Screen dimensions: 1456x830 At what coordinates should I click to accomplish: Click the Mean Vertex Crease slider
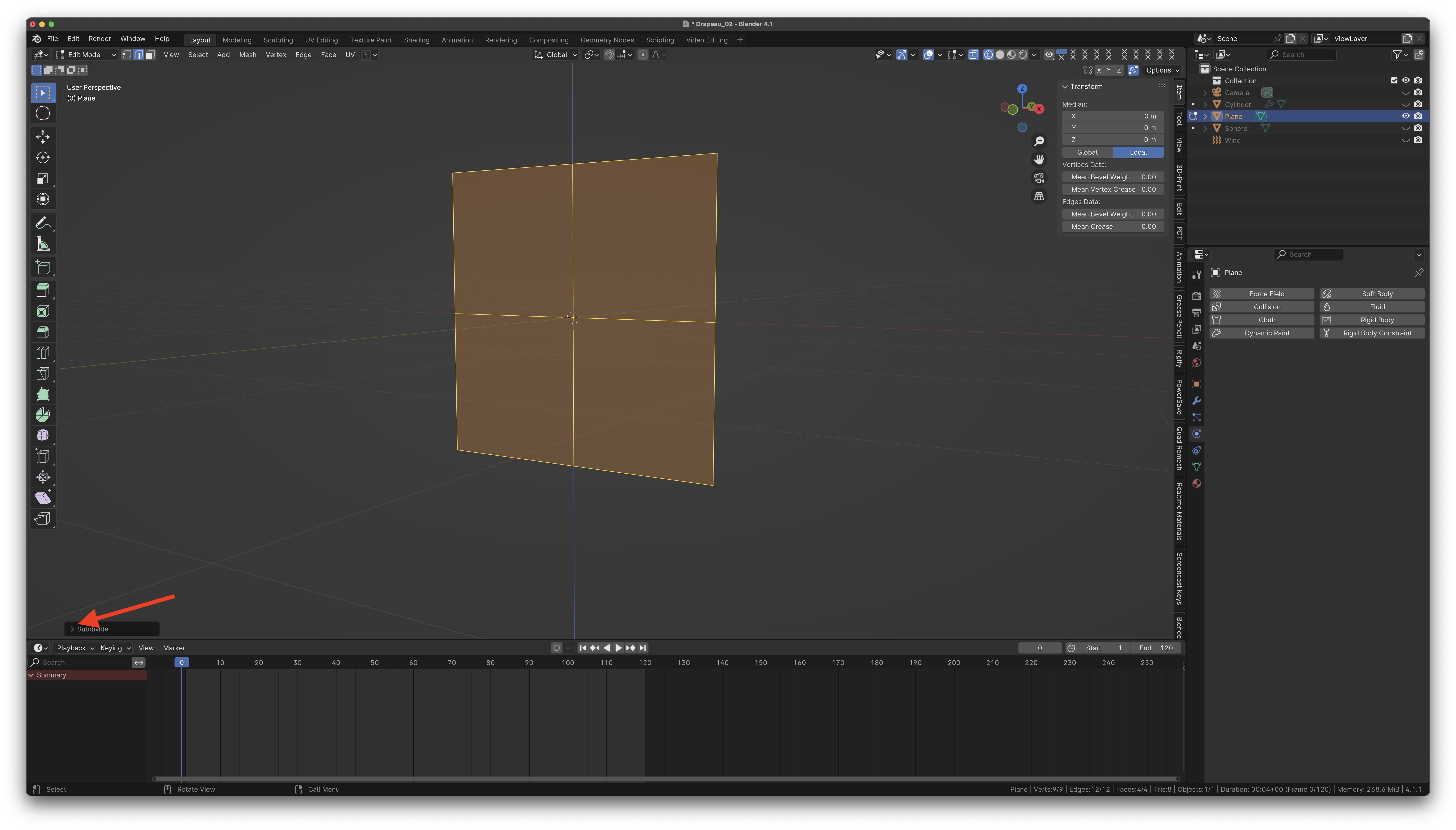coord(1113,189)
